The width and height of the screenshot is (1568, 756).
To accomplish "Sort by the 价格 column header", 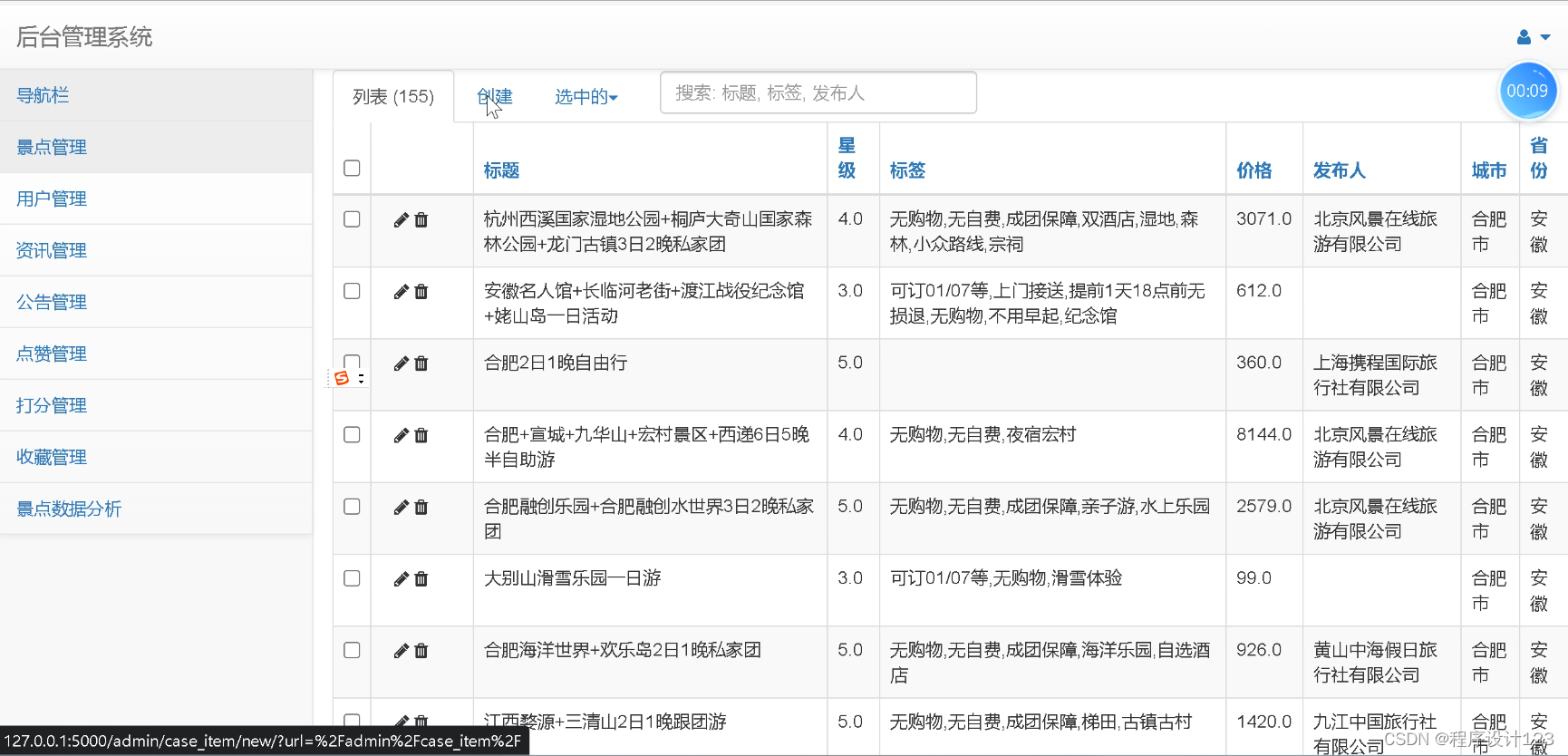I will (1254, 170).
